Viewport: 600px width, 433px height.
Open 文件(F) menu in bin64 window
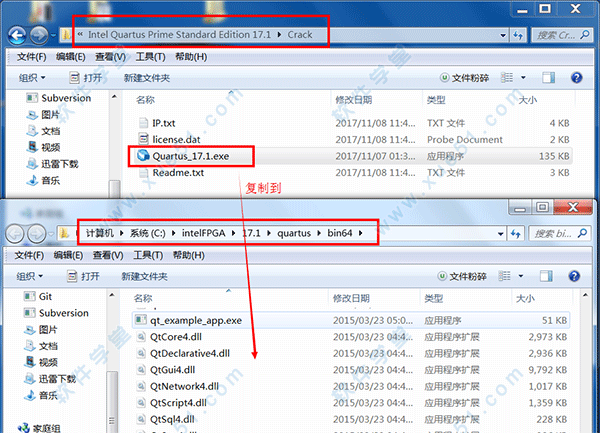tap(29, 255)
